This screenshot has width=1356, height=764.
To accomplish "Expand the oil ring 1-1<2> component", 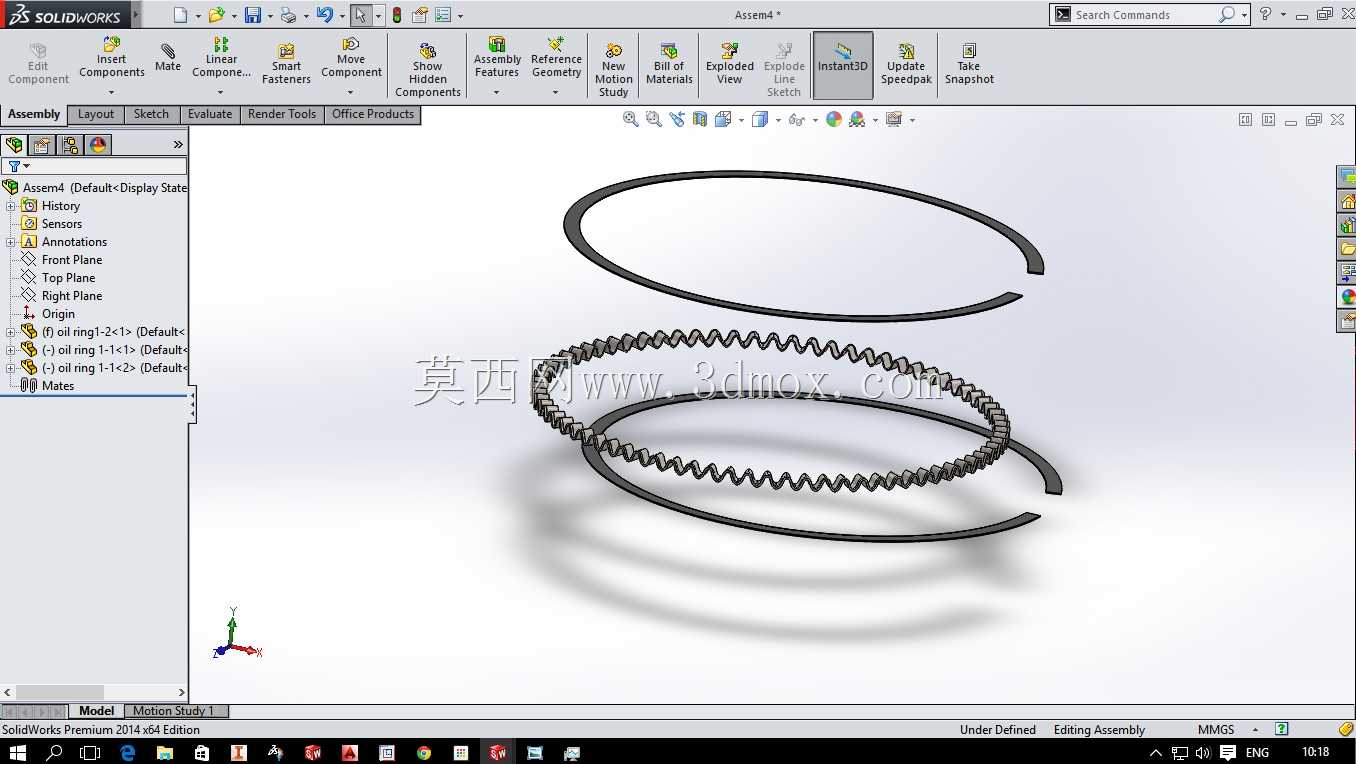I will pyautogui.click(x=11, y=368).
